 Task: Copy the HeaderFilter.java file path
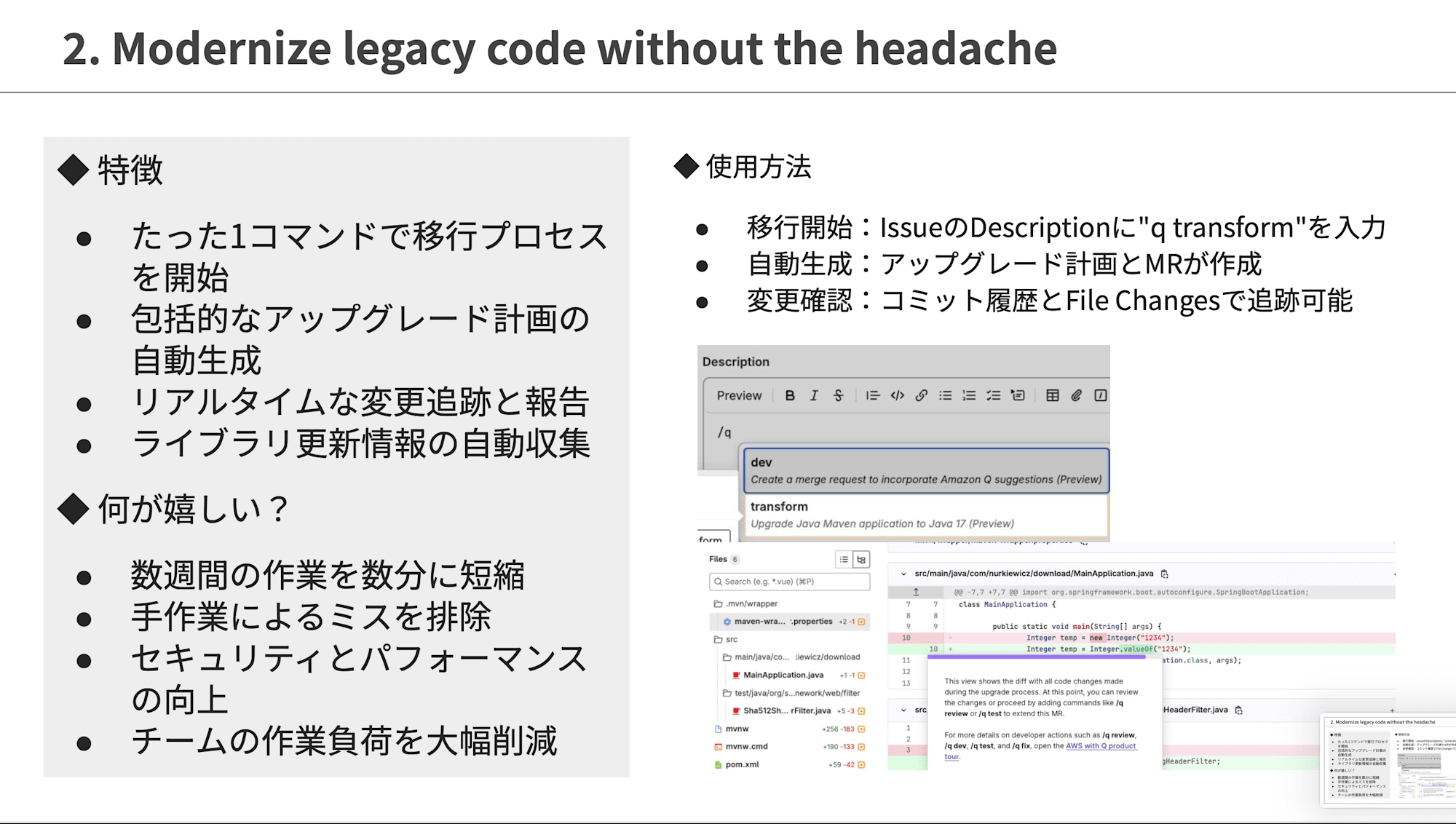[1238, 710]
